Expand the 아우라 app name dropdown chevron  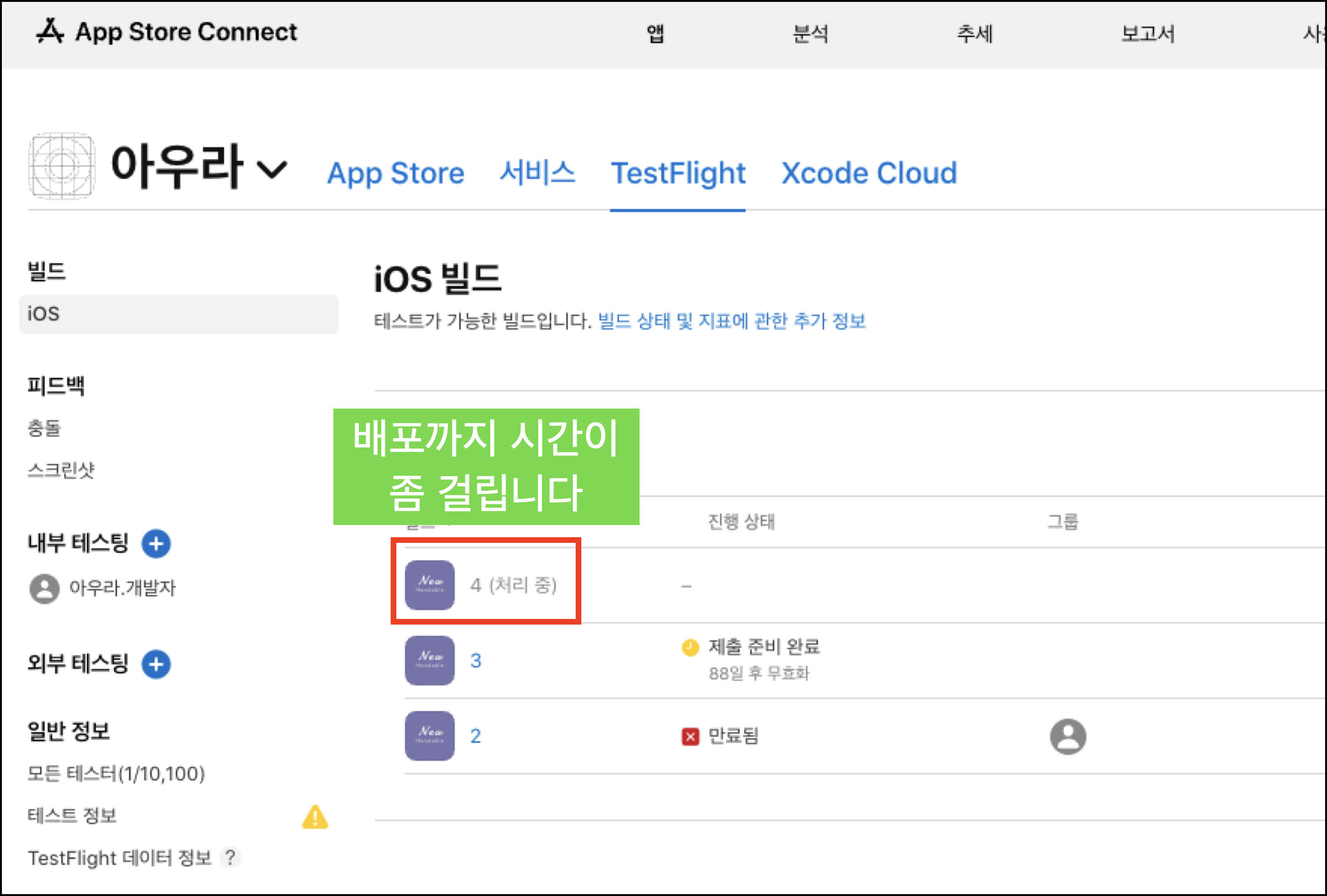tap(272, 169)
